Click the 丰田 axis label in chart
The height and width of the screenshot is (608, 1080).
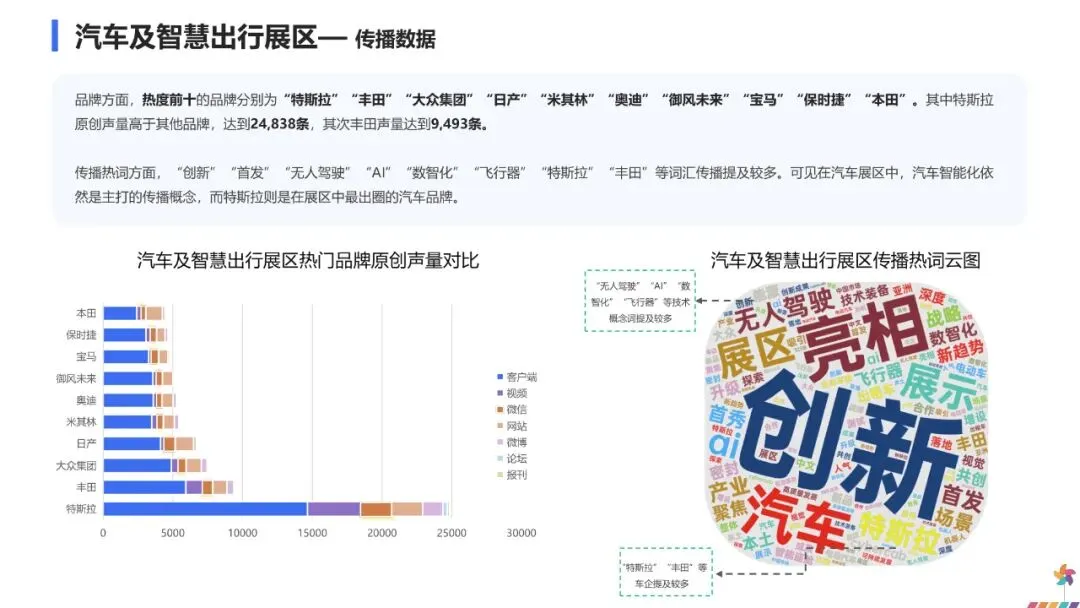(x=86, y=488)
